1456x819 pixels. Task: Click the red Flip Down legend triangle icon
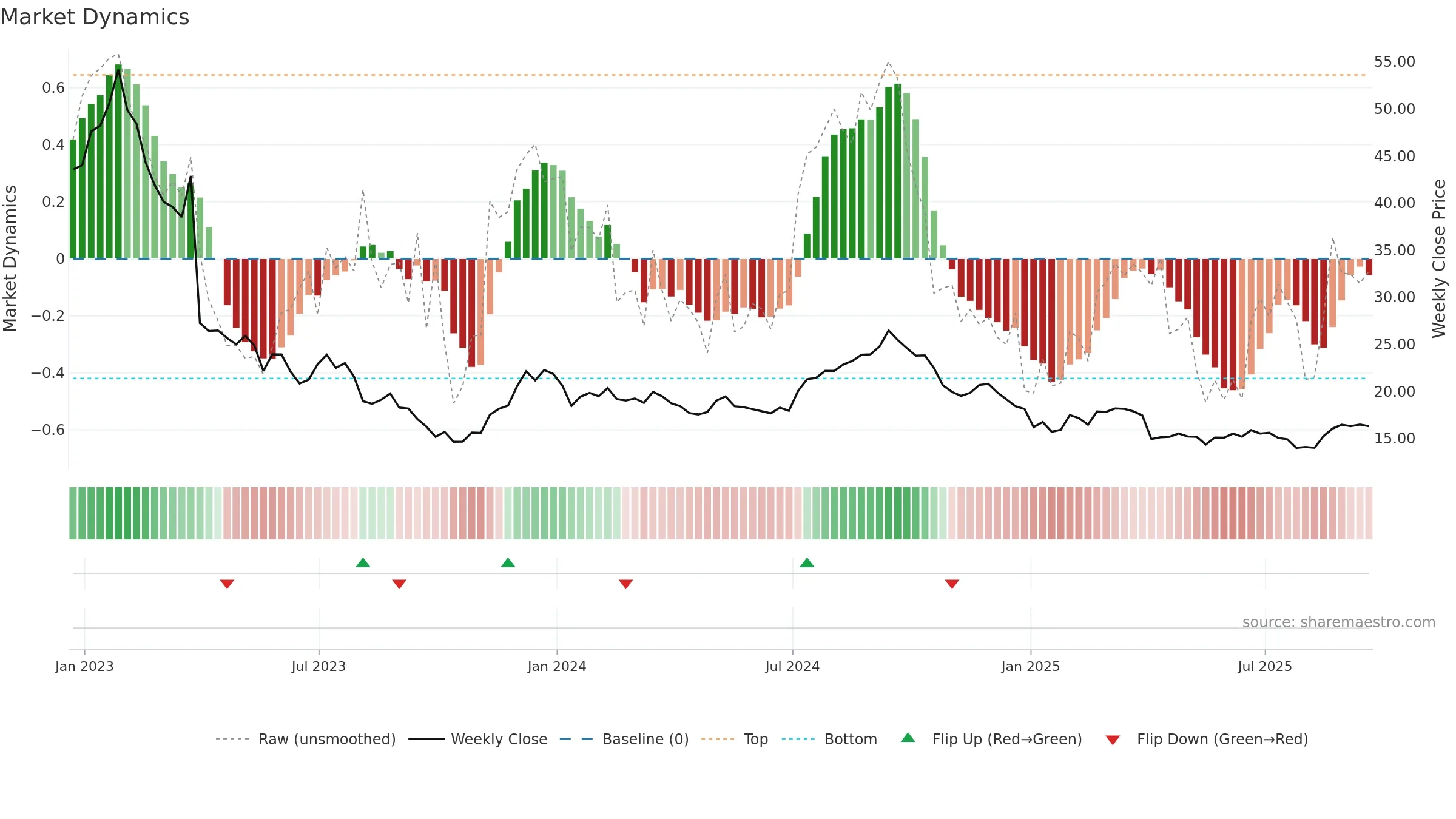[x=1113, y=740]
